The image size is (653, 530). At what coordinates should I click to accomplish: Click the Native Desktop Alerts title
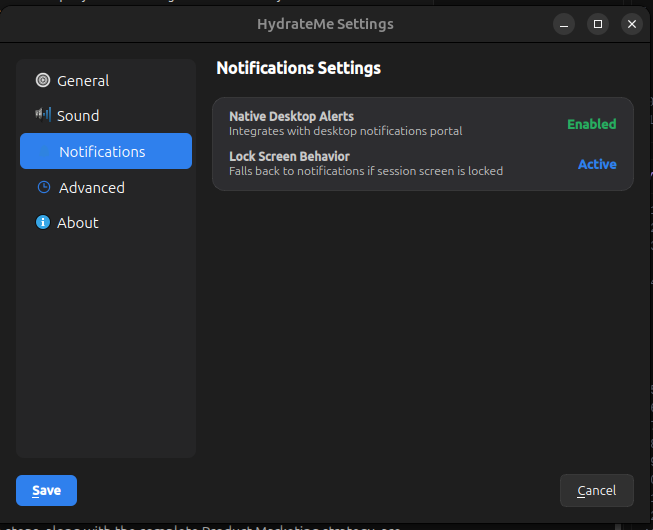291,116
